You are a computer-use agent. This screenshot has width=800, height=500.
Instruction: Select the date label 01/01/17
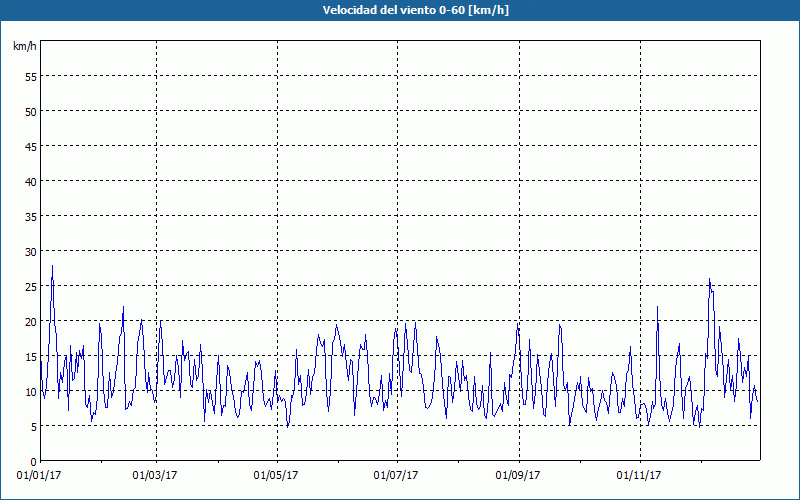coord(39,476)
